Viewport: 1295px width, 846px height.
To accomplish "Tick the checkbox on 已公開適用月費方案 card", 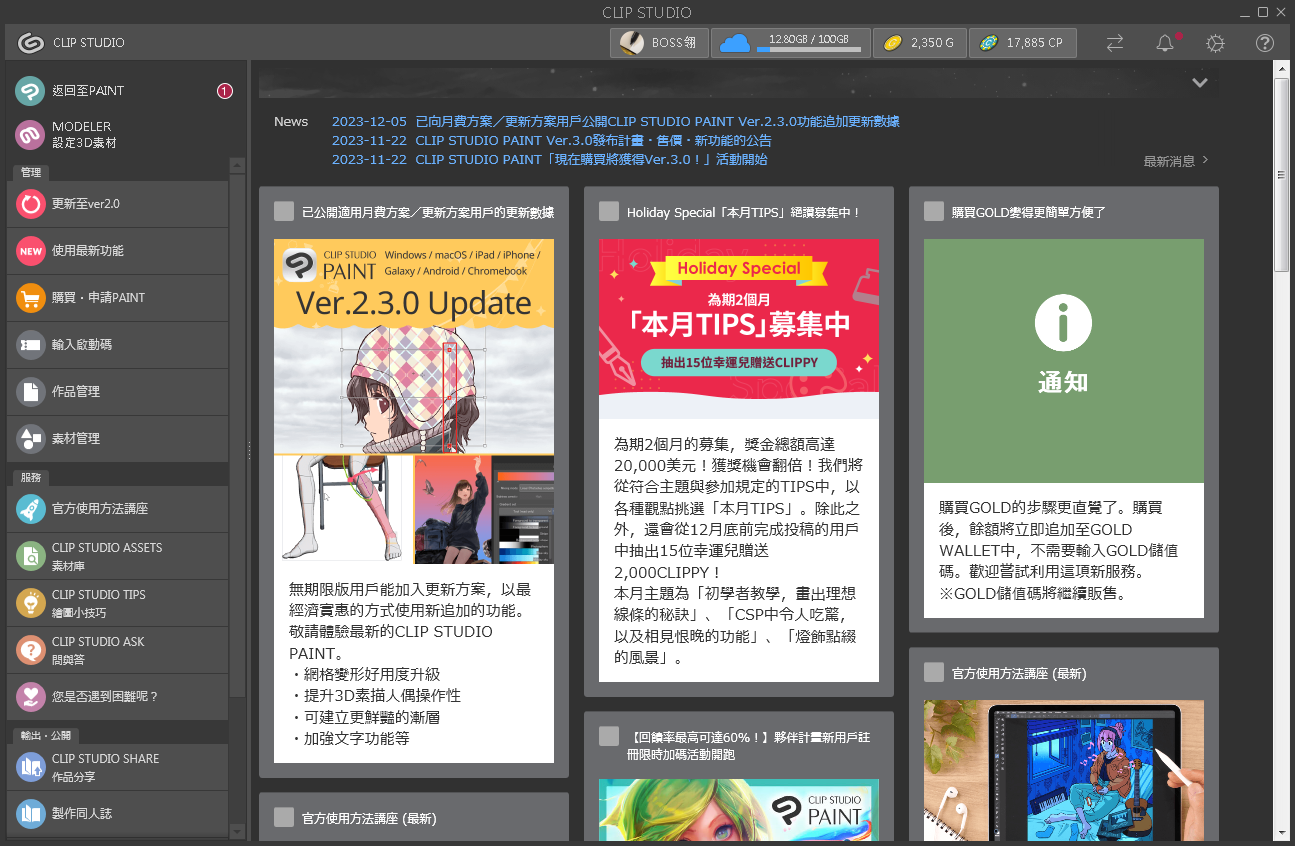I will point(284,212).
